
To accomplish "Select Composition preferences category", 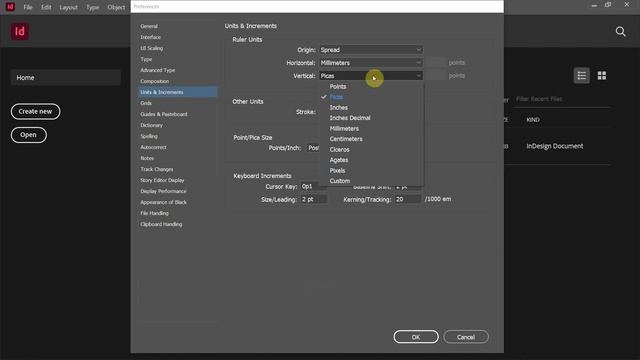I will (155, 81).
